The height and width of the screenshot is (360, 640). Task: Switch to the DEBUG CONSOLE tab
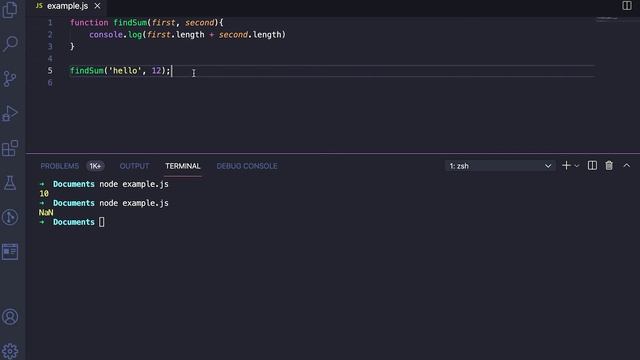(x=247, y=166)
